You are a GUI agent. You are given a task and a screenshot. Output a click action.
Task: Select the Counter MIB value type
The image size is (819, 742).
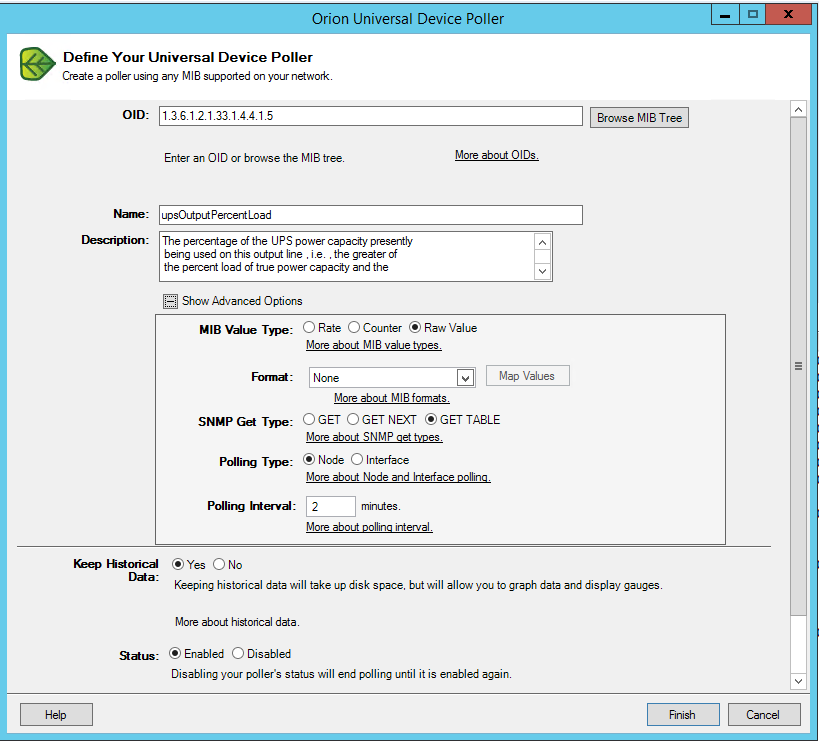pyautogui.click(x=354, y=327)
